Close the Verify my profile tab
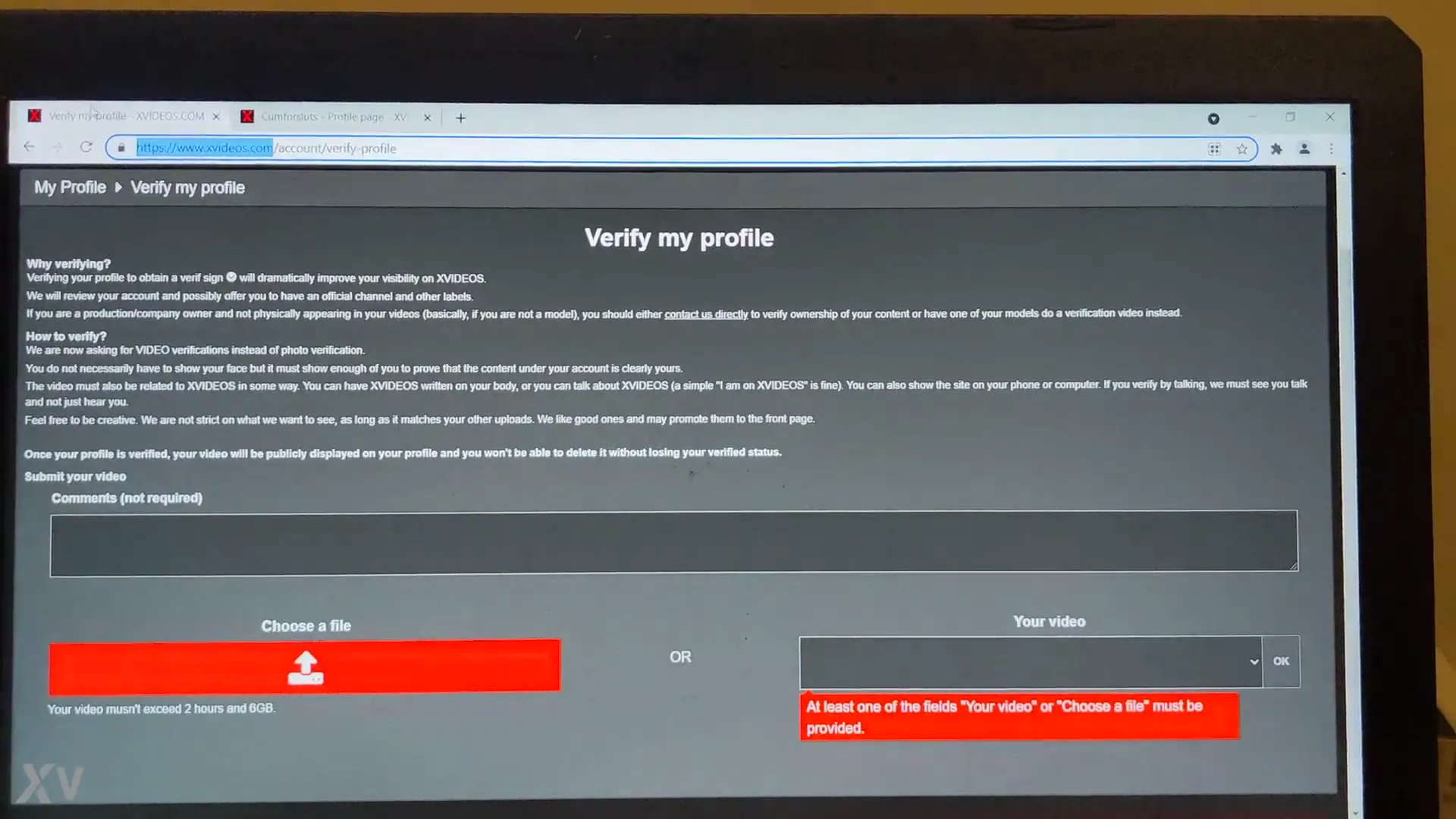Image resolution: width=1456 pixels, height=819 pixels. 216,117
